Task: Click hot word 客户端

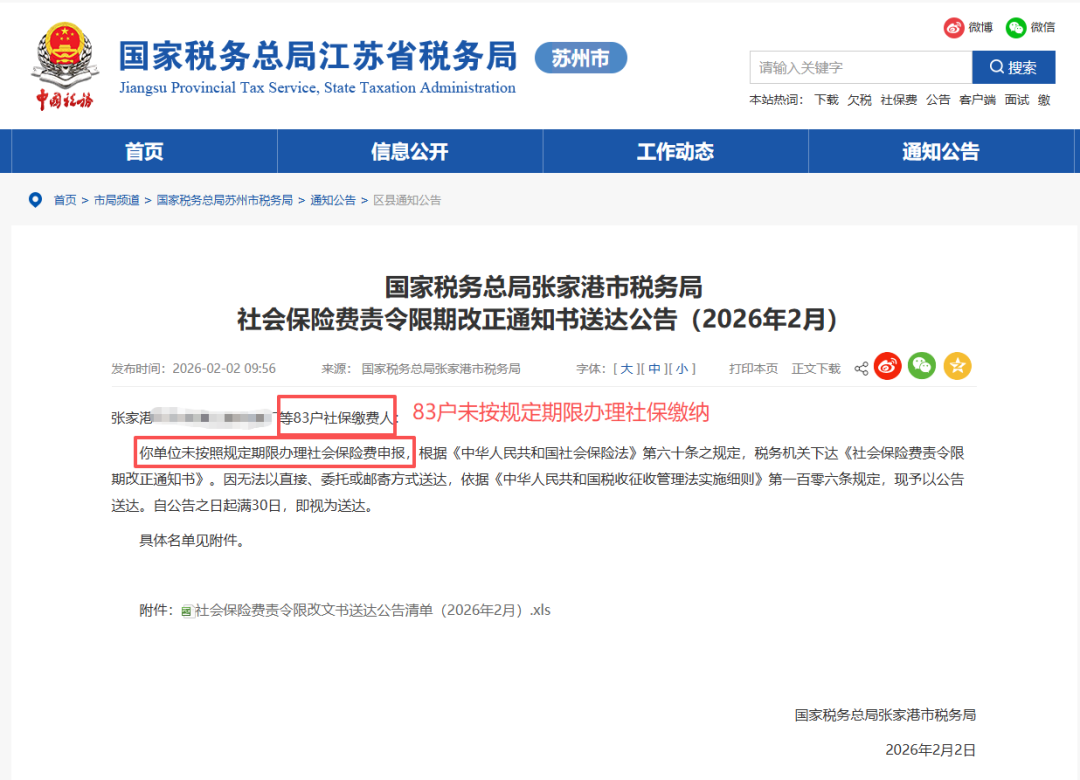Action: pos(977,100)
